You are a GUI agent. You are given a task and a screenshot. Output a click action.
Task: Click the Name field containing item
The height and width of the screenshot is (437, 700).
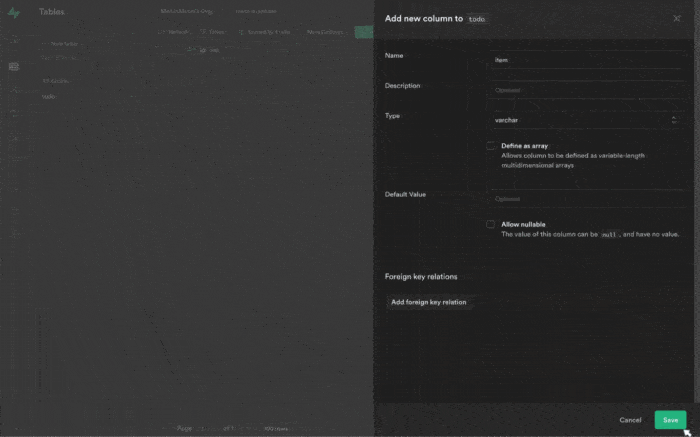tap(586, 60)
